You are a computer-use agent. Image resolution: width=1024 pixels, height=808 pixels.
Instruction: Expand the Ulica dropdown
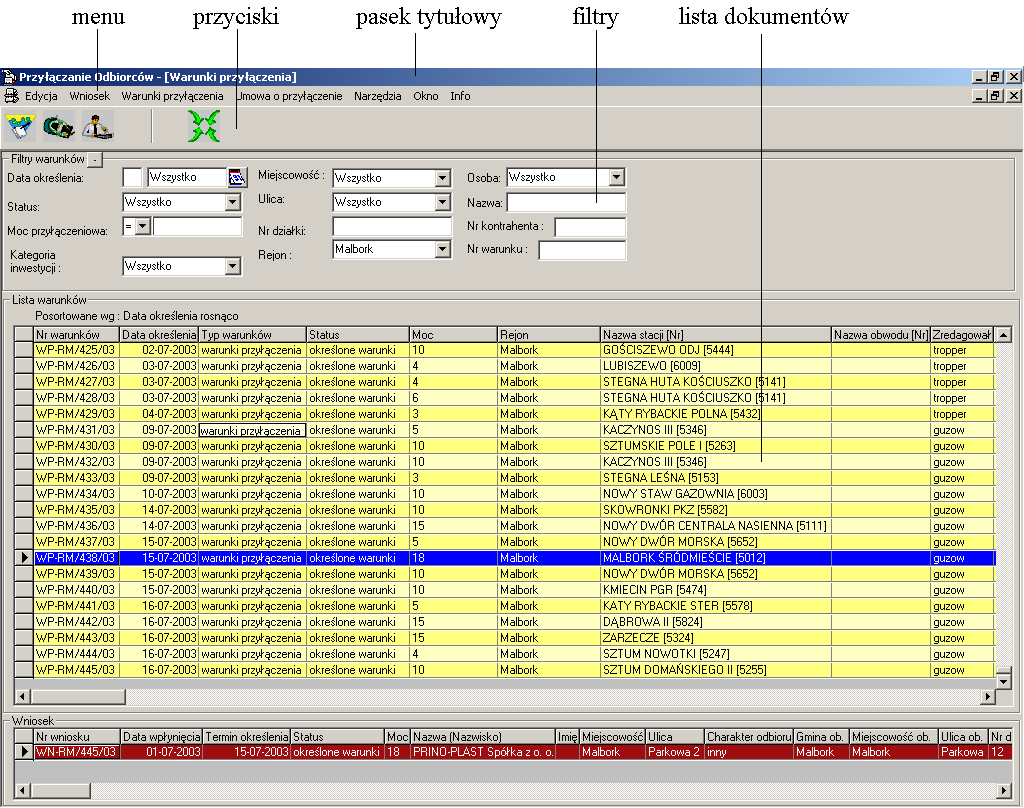pos(443,202)
